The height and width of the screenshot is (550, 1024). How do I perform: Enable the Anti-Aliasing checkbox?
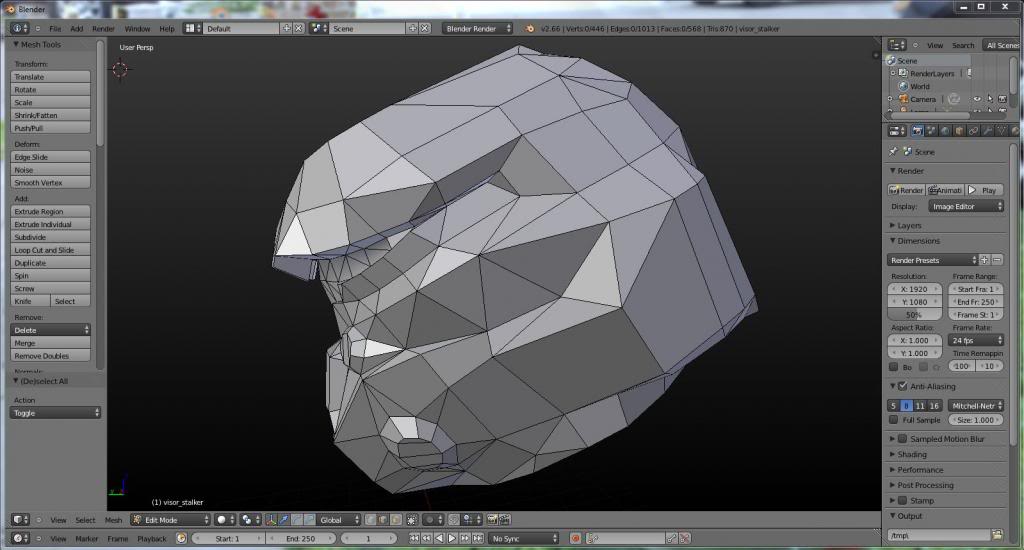(x=903, y=386)
